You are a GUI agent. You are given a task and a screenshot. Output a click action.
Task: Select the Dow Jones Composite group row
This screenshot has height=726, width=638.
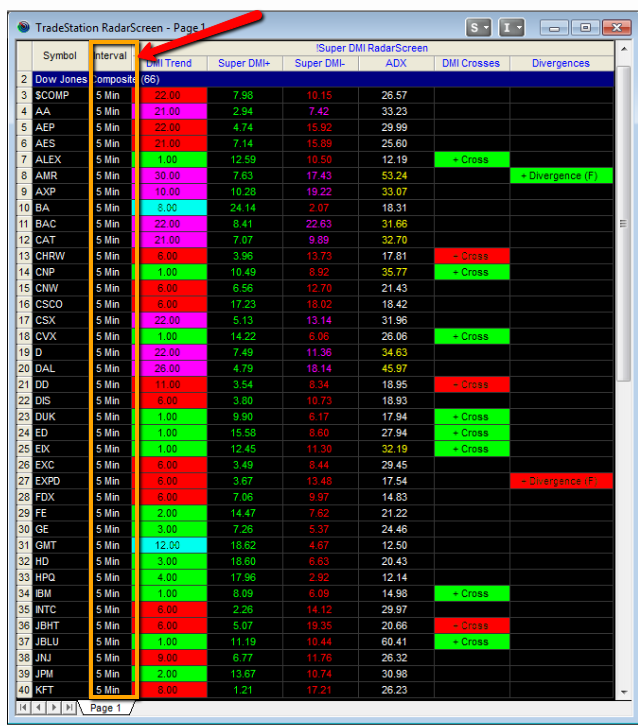pos(323,79)
